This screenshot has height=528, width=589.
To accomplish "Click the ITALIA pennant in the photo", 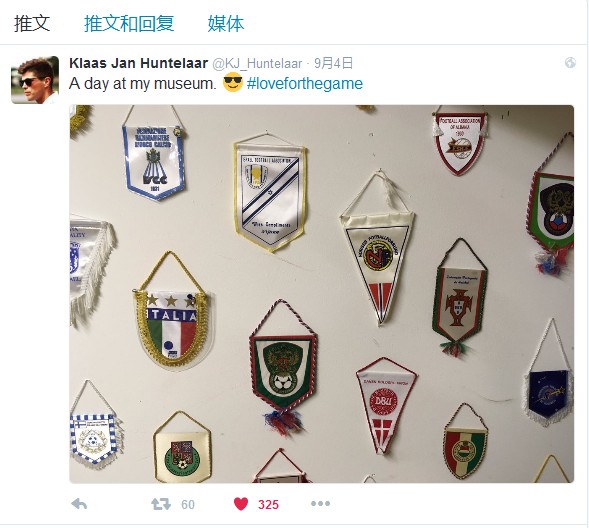I will 172,311.
